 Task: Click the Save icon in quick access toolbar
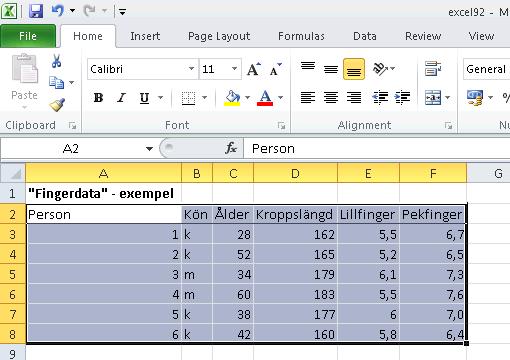(36, 11)
